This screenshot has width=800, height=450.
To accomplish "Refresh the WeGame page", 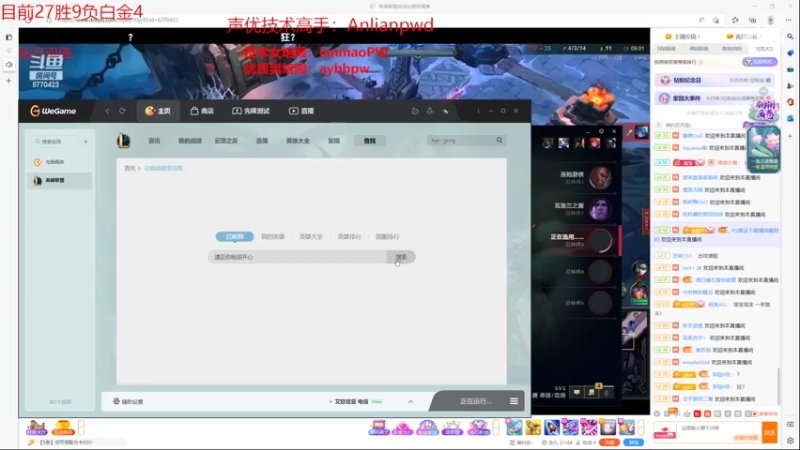I will pyautogui.click(x=122, y=111).
